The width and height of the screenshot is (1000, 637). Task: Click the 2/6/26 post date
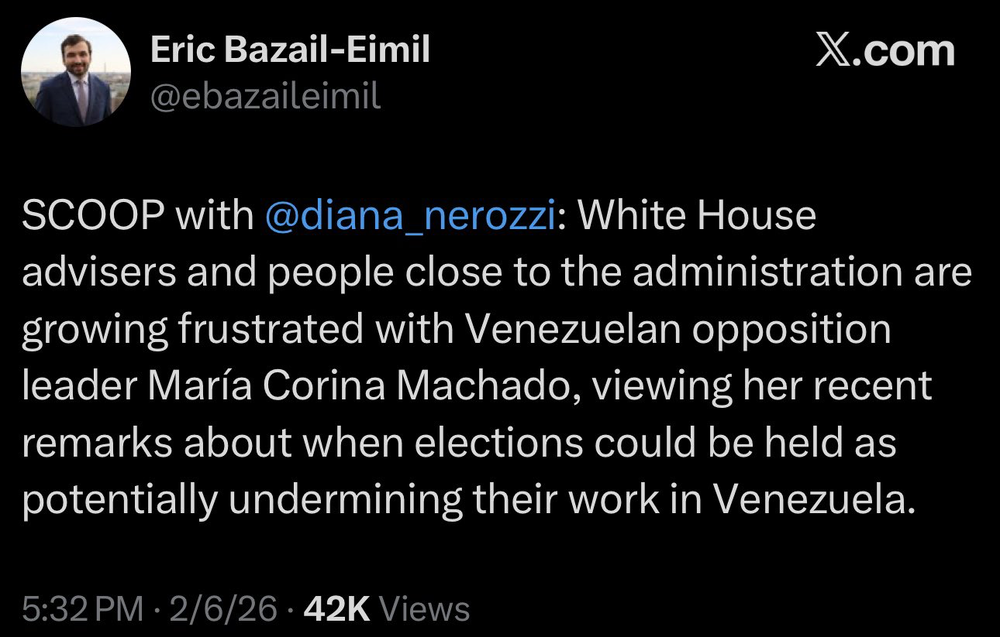click(224, 608)
